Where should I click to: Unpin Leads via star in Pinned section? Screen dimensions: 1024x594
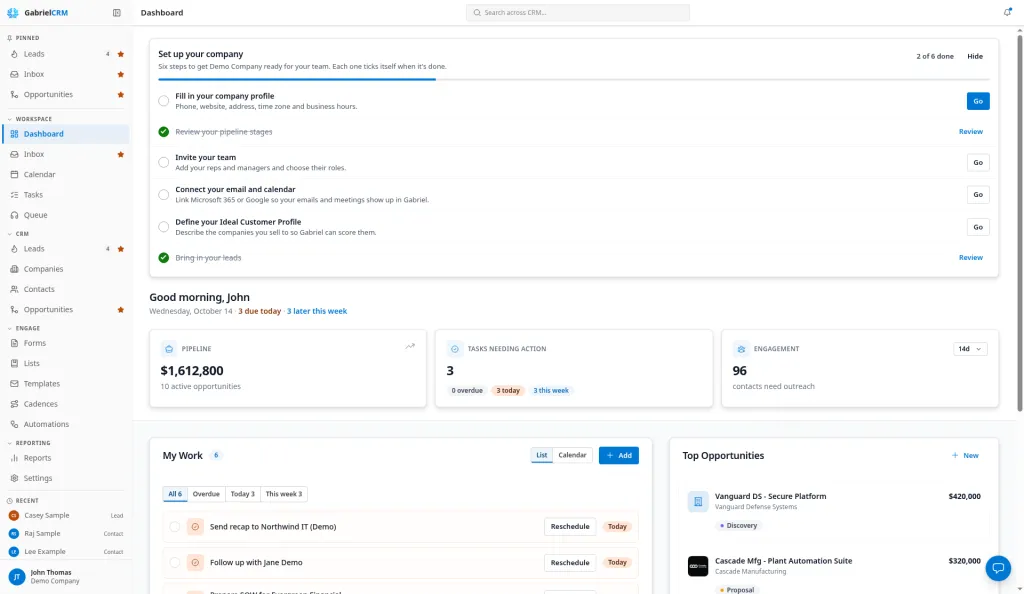coord(121,54)
